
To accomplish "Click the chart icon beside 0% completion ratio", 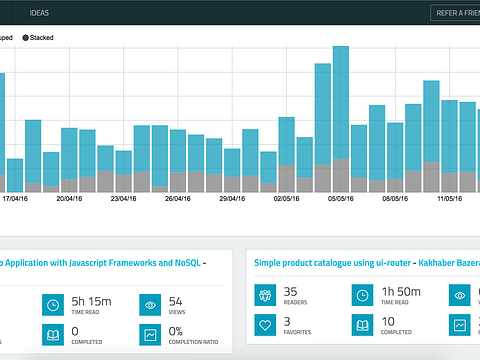I will [x=150, y=335].
